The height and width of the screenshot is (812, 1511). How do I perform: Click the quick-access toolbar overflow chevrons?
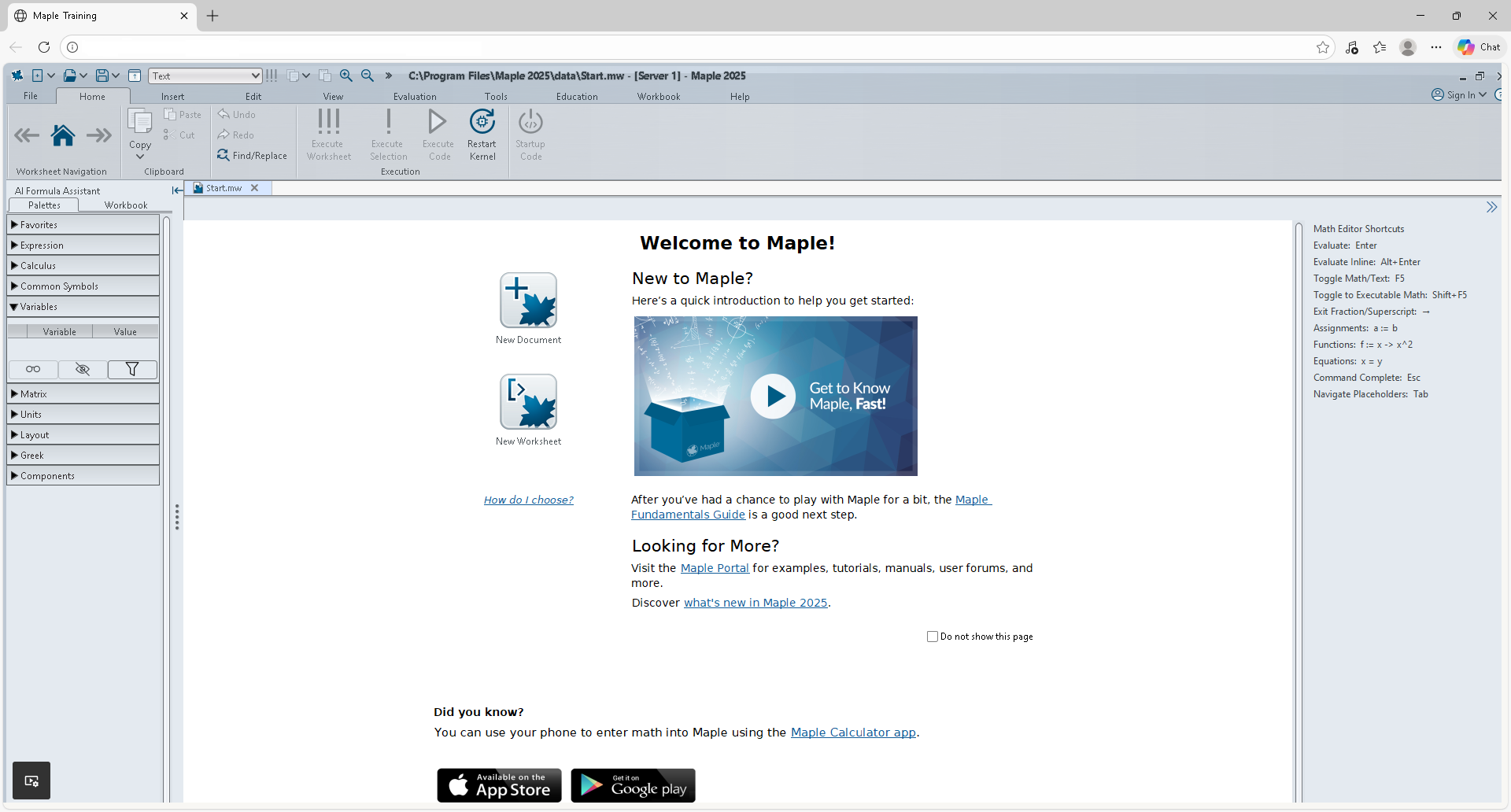389,76
